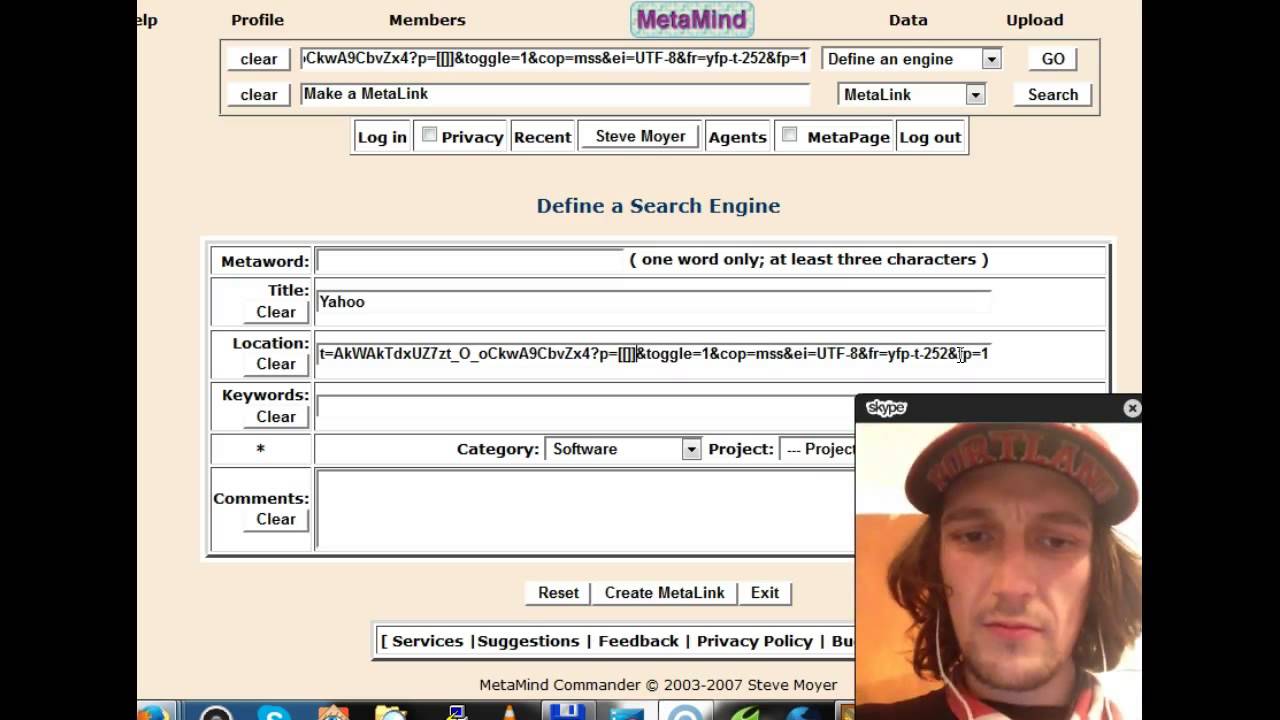Viewport: 1280px width, 720px height.
Task: Open the Feedback link
Action: 638,641
